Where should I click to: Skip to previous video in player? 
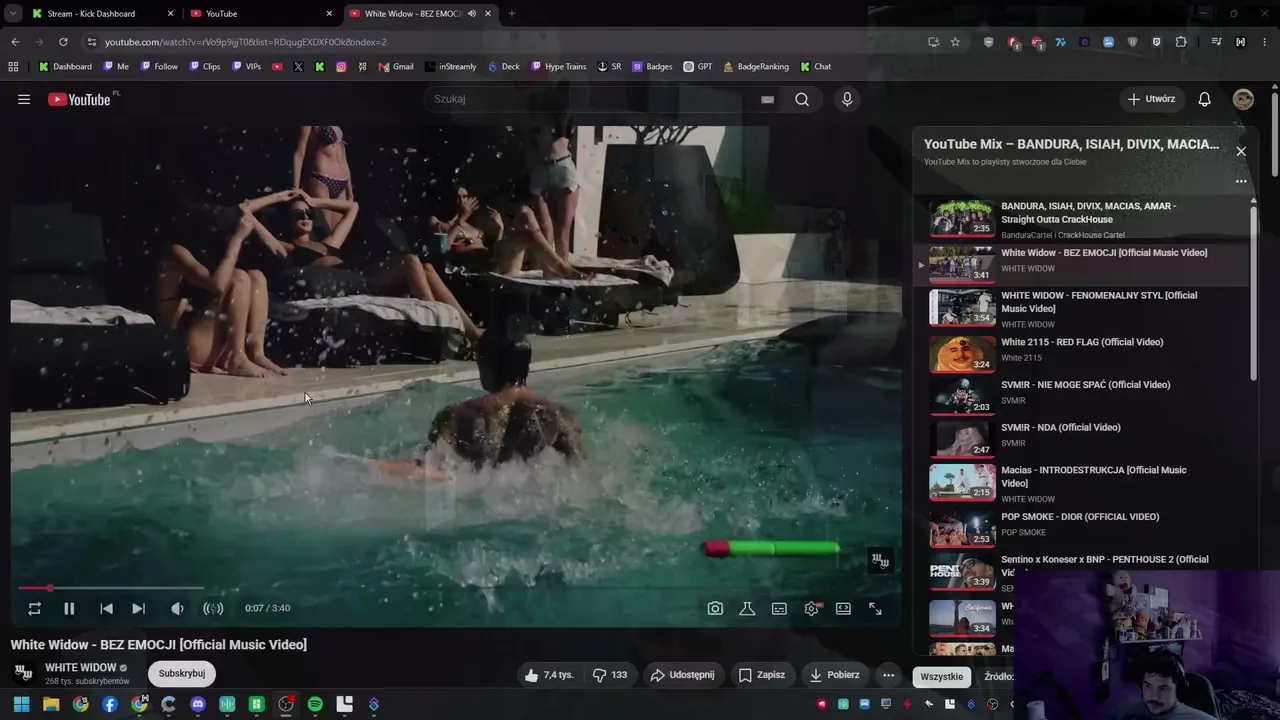[x=106, y=608]
